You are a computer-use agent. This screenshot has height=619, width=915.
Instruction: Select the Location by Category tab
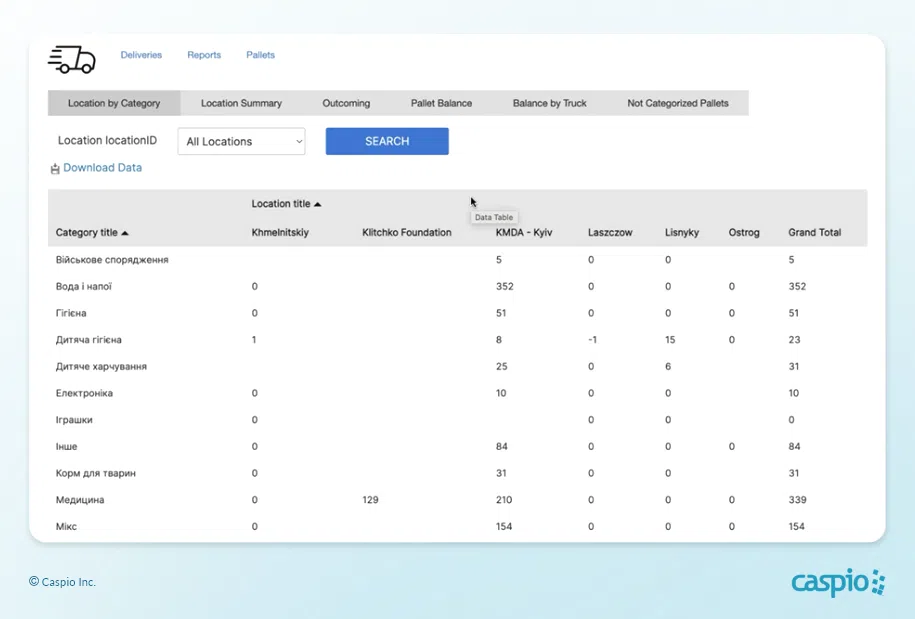coord(114,103)
